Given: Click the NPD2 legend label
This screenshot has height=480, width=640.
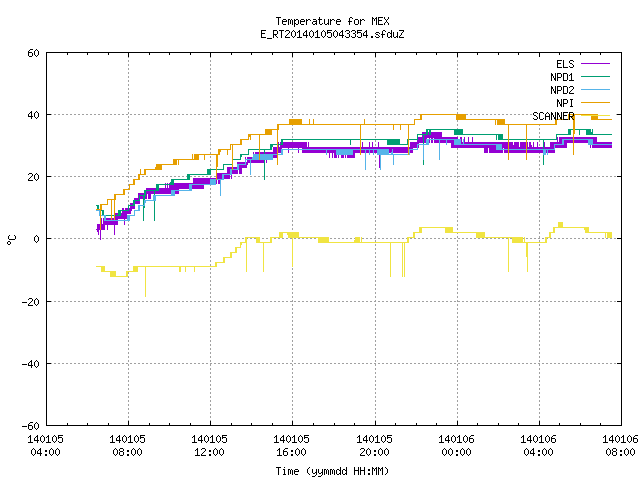Looking at the screenshot, I should [x=562, y=90].
